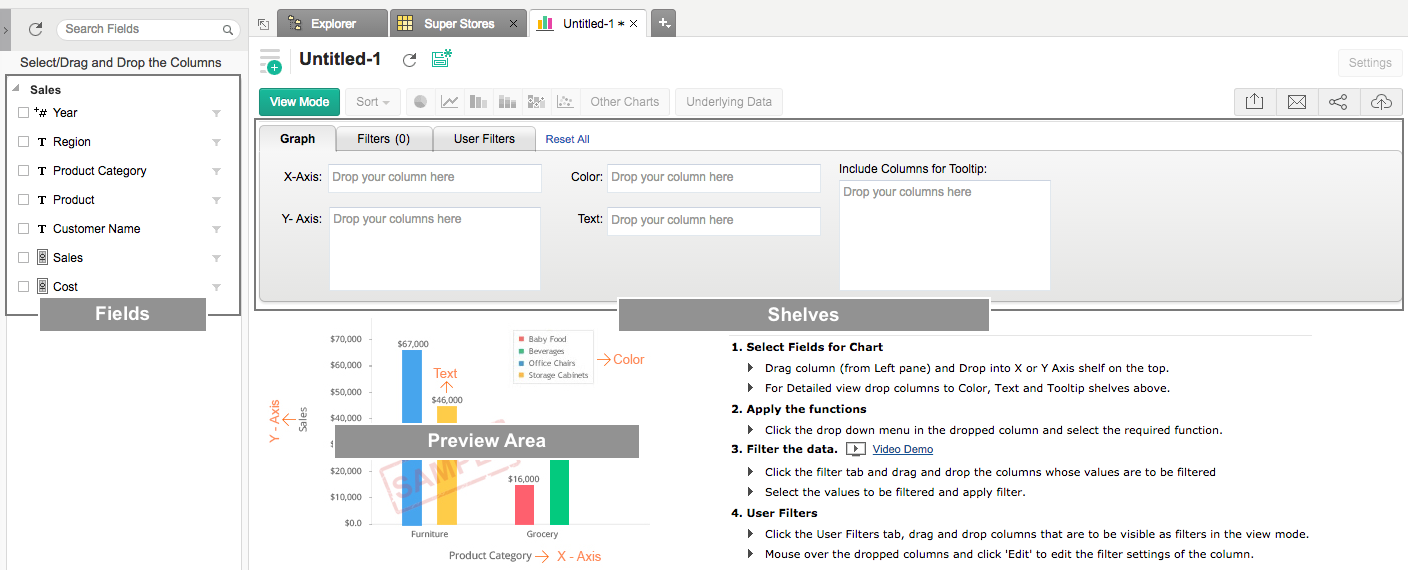Image resolution: width=1408 pixels, height=570 pixels.
Task: Click the video play icon before Video Demo
Action: coord(856,449)
